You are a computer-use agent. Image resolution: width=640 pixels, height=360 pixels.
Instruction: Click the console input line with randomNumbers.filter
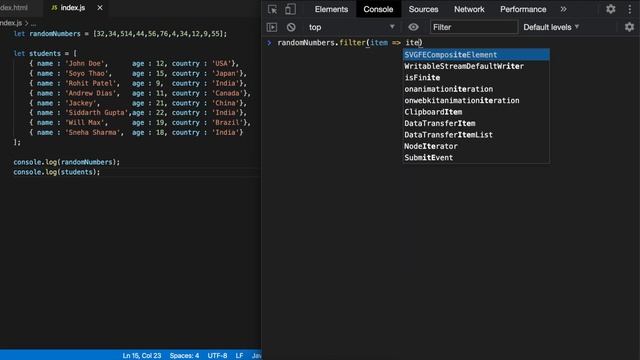pos(350,42)
